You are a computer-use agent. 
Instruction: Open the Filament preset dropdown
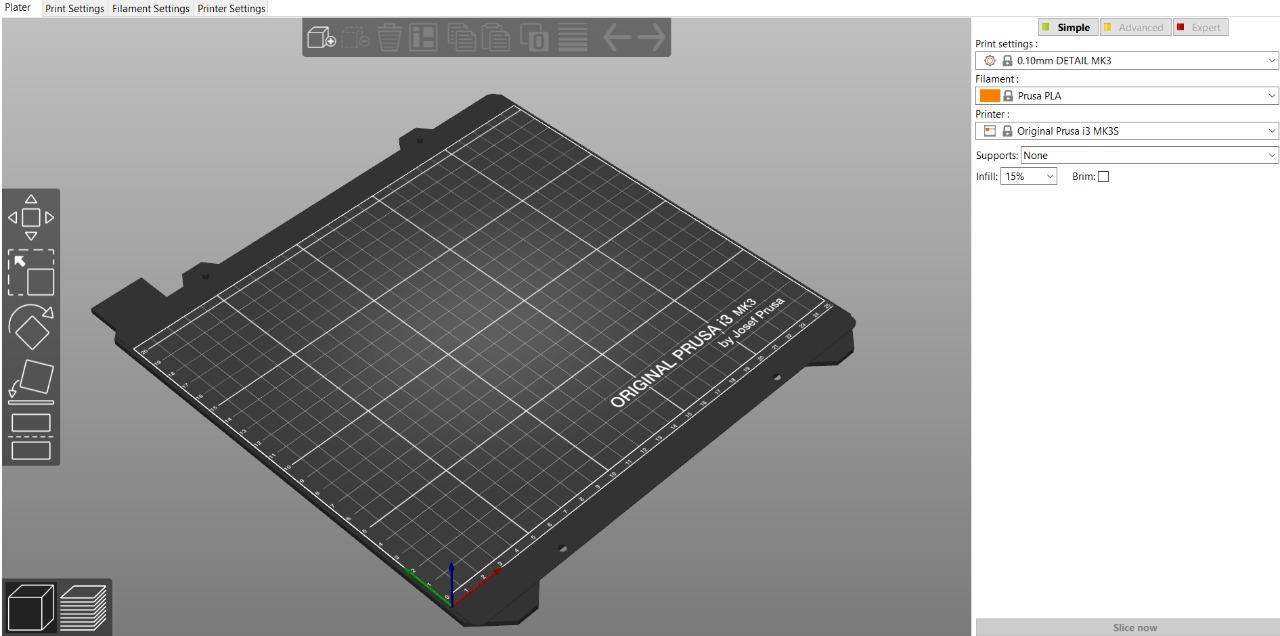click(x=1127, y=96)
